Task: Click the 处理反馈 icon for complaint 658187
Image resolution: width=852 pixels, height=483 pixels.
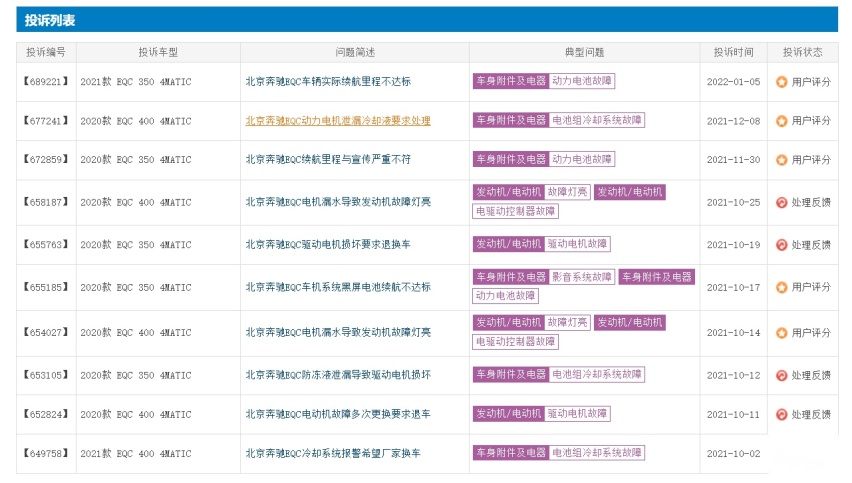Action: click(x=781, y=202)
